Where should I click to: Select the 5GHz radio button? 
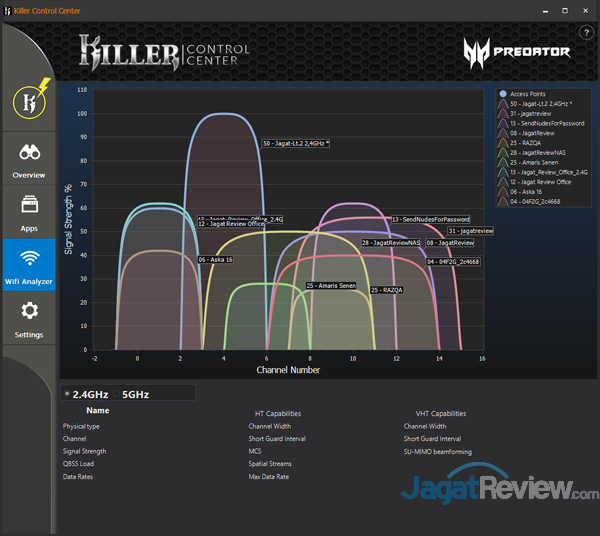tap(116, 394)
